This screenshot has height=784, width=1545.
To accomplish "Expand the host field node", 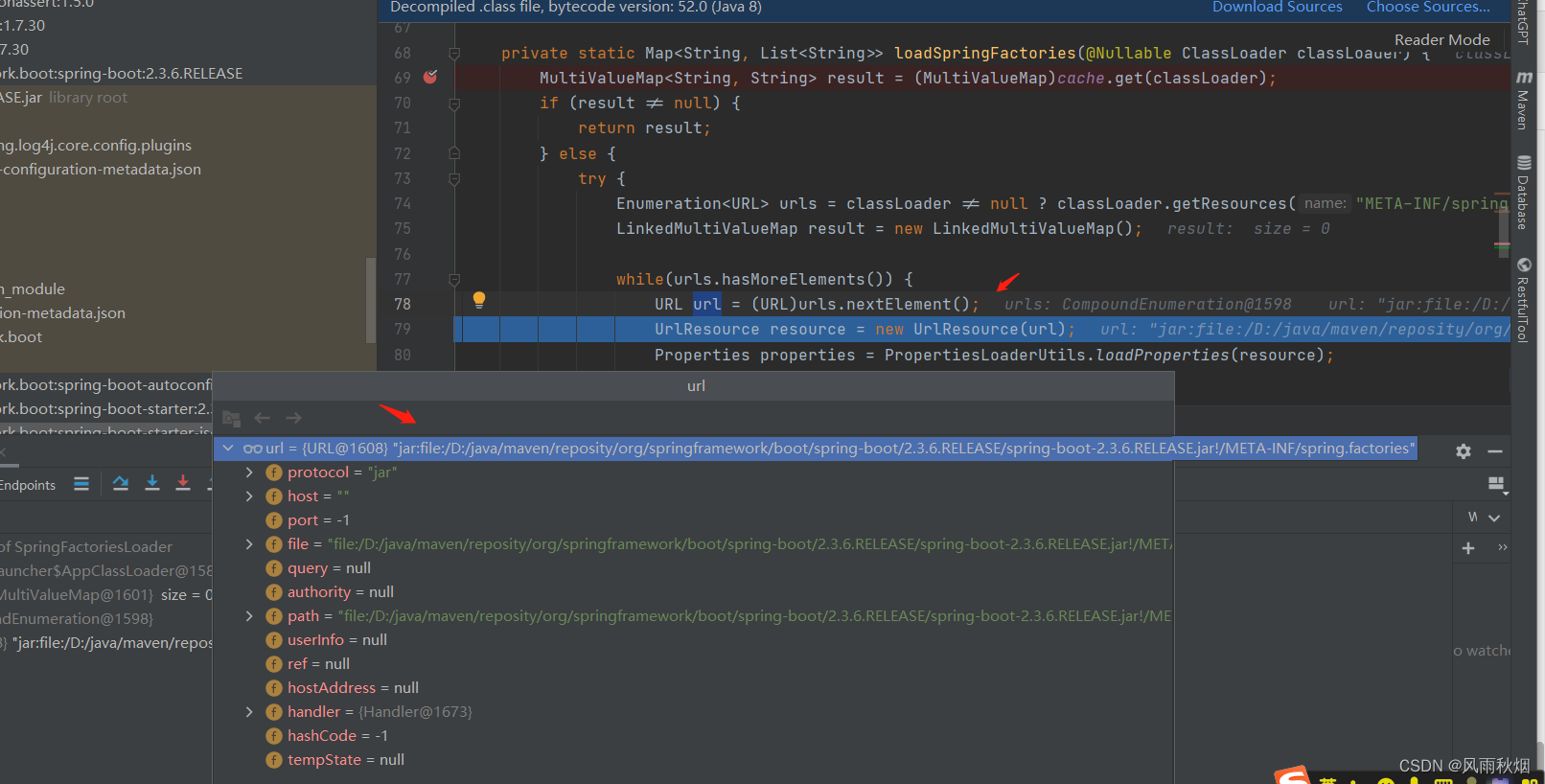I will tap(249, 496).
